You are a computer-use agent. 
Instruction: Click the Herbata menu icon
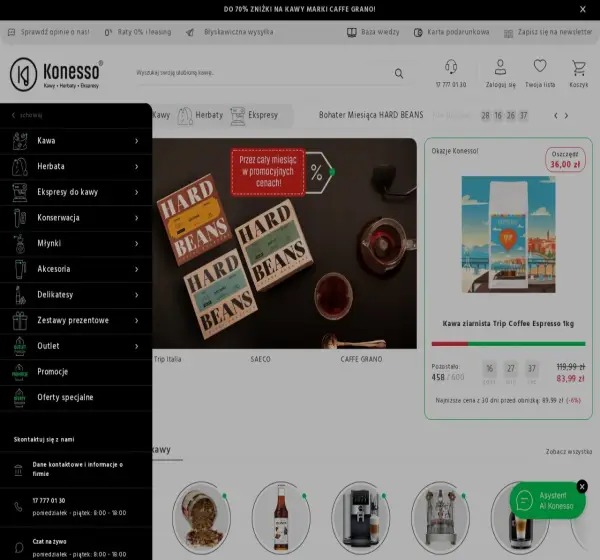pos(20,167)
